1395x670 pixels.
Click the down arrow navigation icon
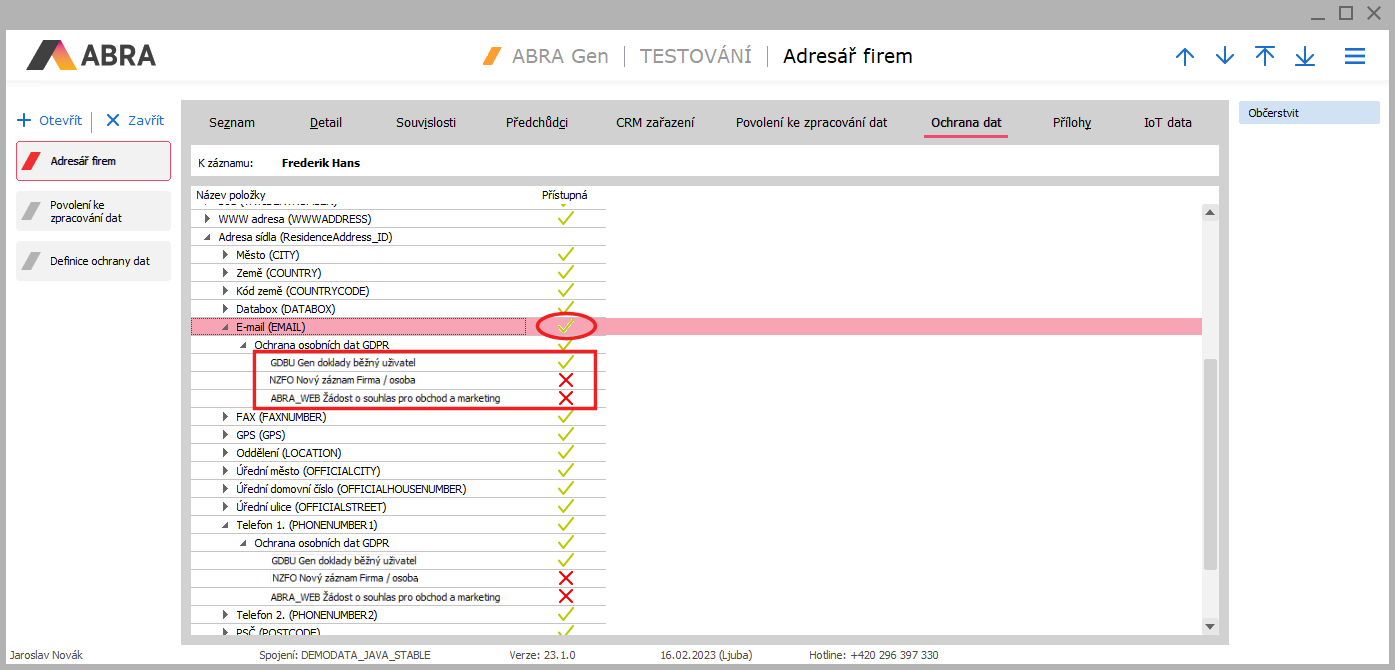[x=1225, y=57]
